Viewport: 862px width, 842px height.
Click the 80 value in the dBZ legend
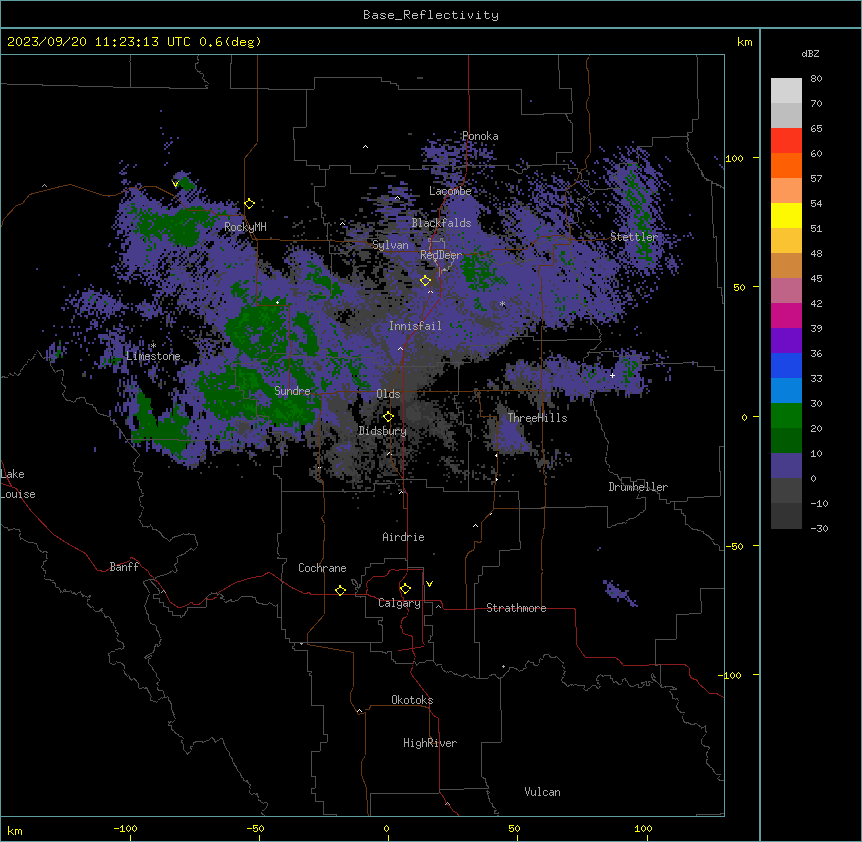(816, 79)
